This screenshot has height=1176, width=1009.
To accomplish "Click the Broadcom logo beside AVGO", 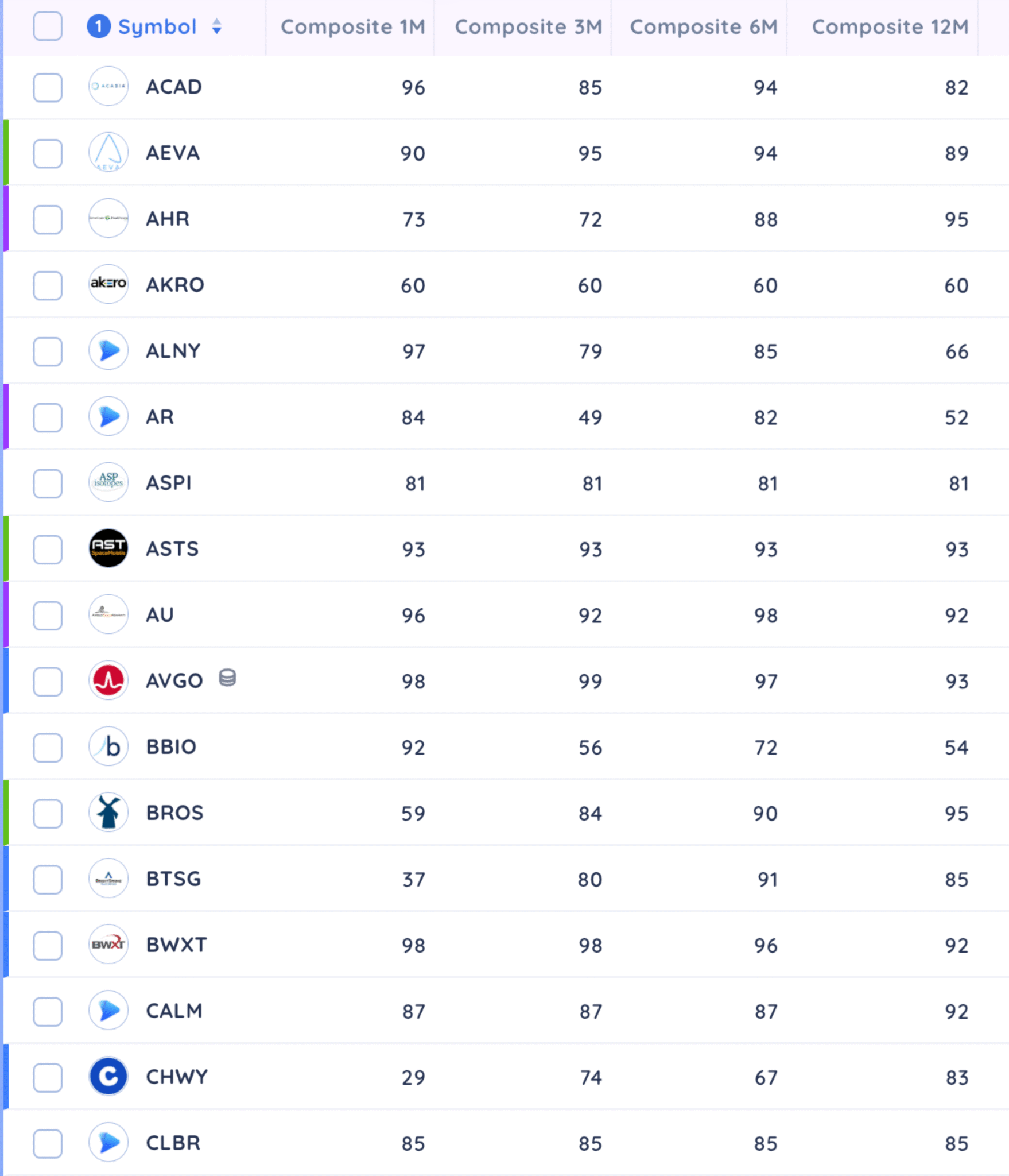I will click(x=108, y=680).
